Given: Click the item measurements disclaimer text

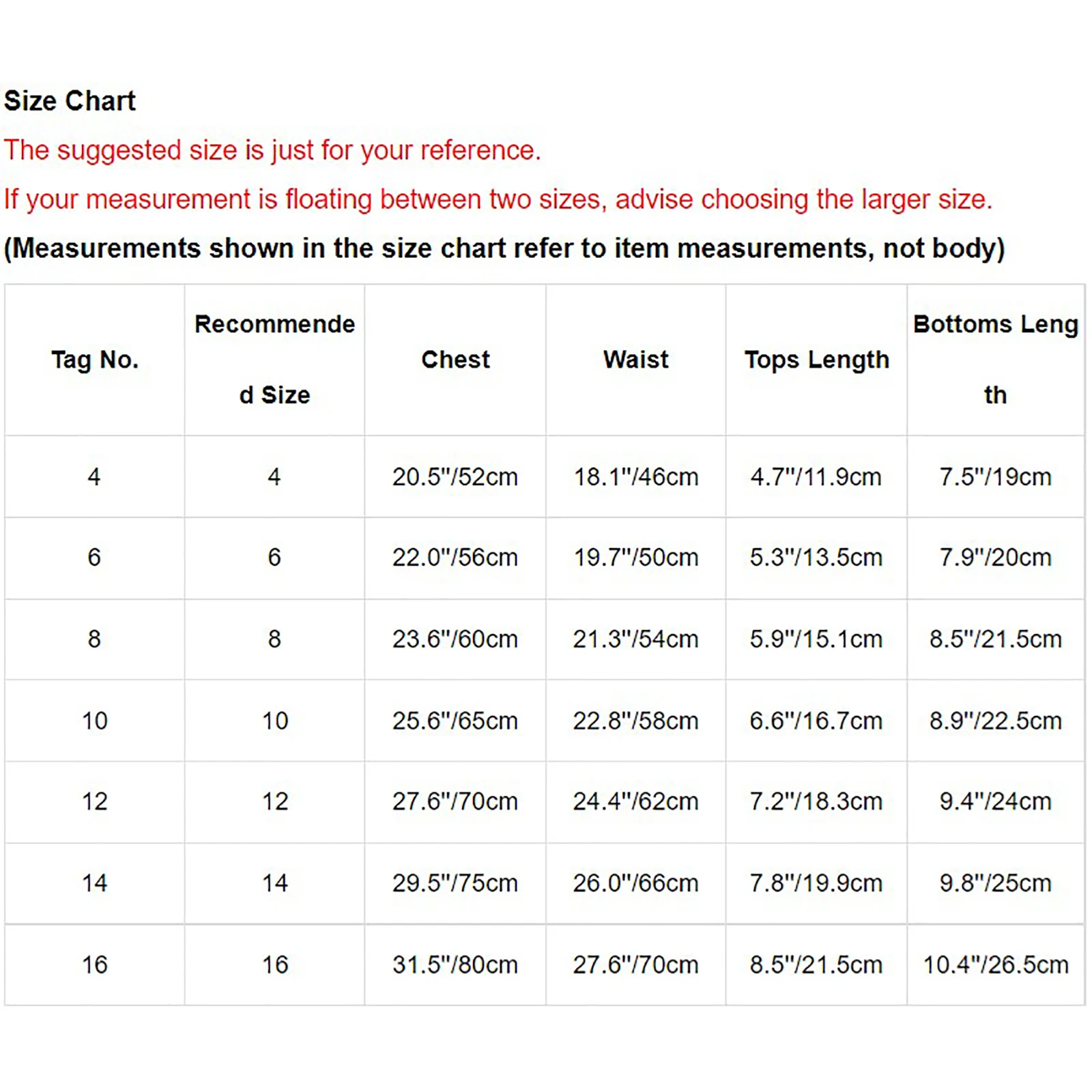Looking at the screenshot, I should [504, 248].
